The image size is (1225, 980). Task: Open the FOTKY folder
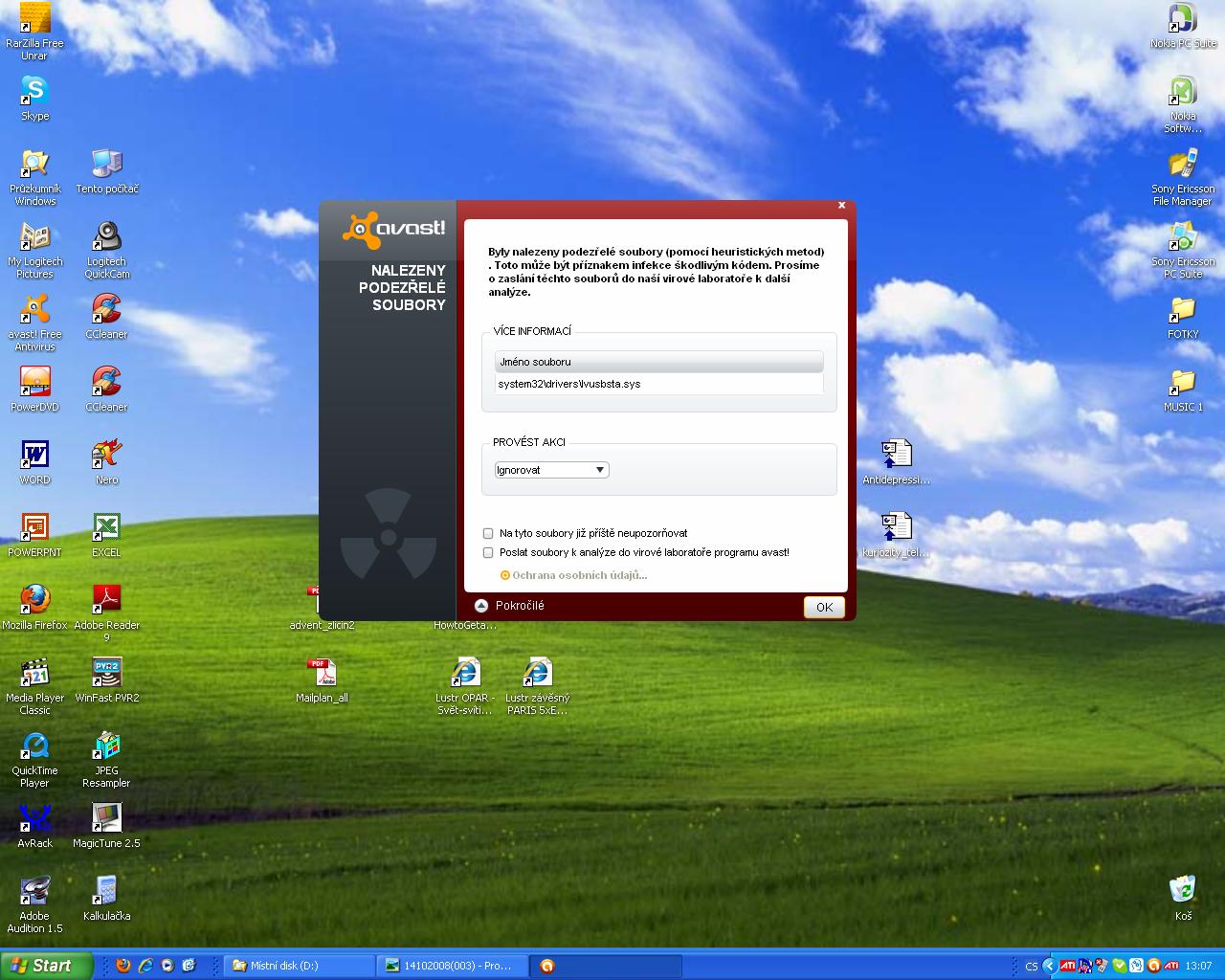(1183, 310)
